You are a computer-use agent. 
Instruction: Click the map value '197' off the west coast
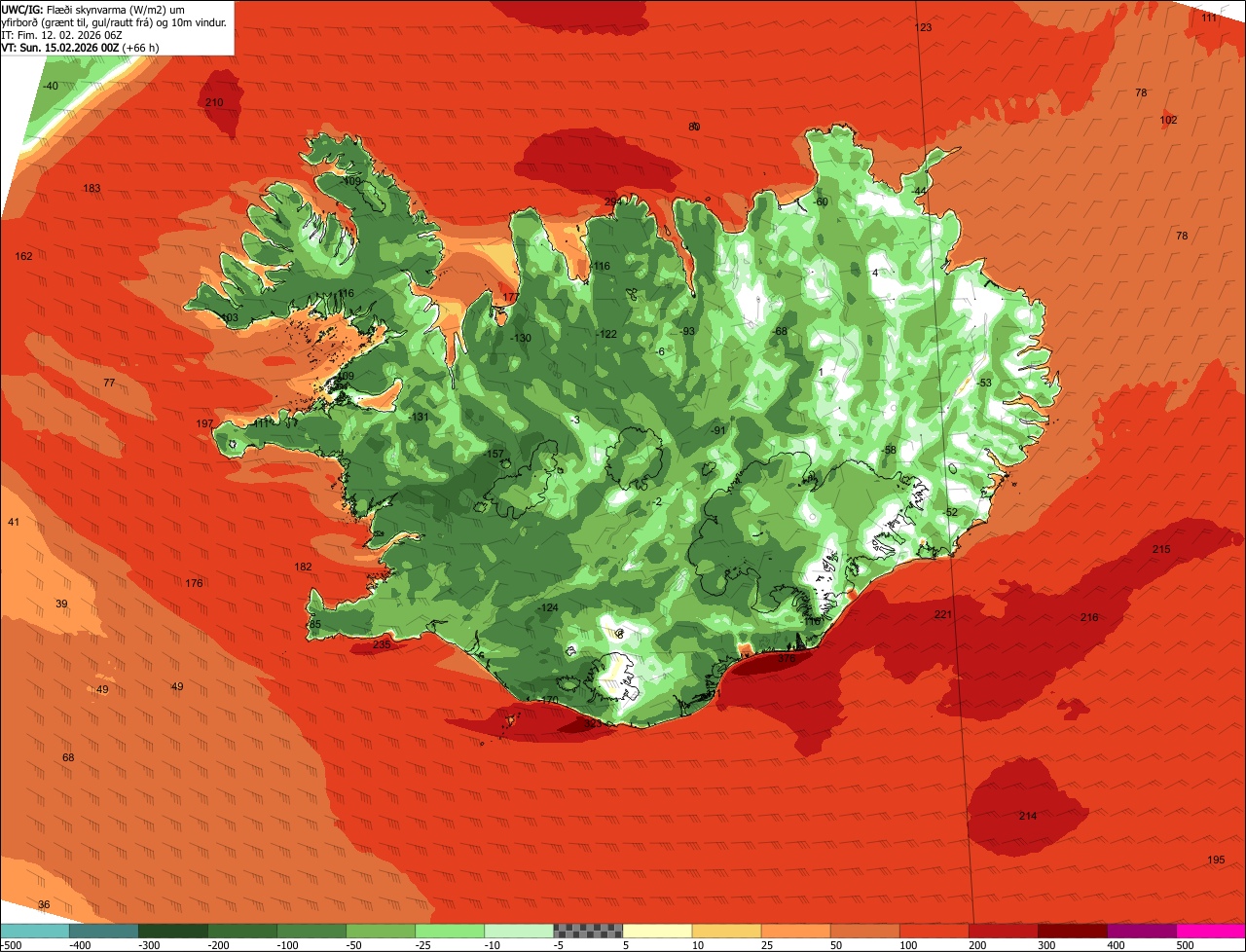coord(204,424)
